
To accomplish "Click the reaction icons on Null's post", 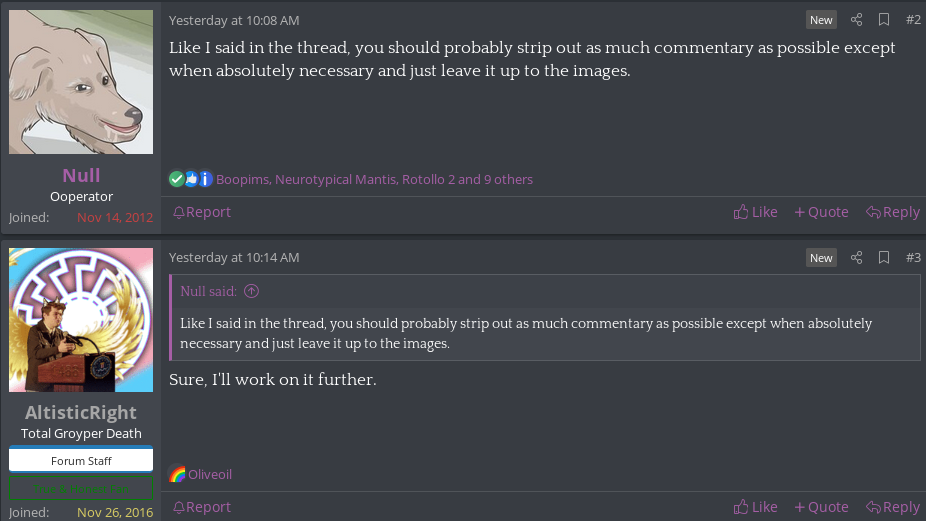I will point(191,179).
